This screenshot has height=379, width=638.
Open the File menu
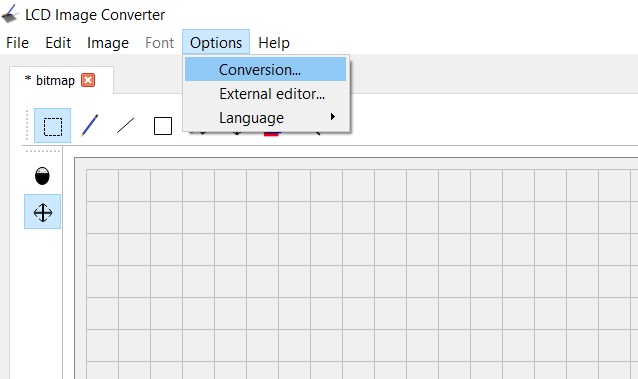[17, 43]
